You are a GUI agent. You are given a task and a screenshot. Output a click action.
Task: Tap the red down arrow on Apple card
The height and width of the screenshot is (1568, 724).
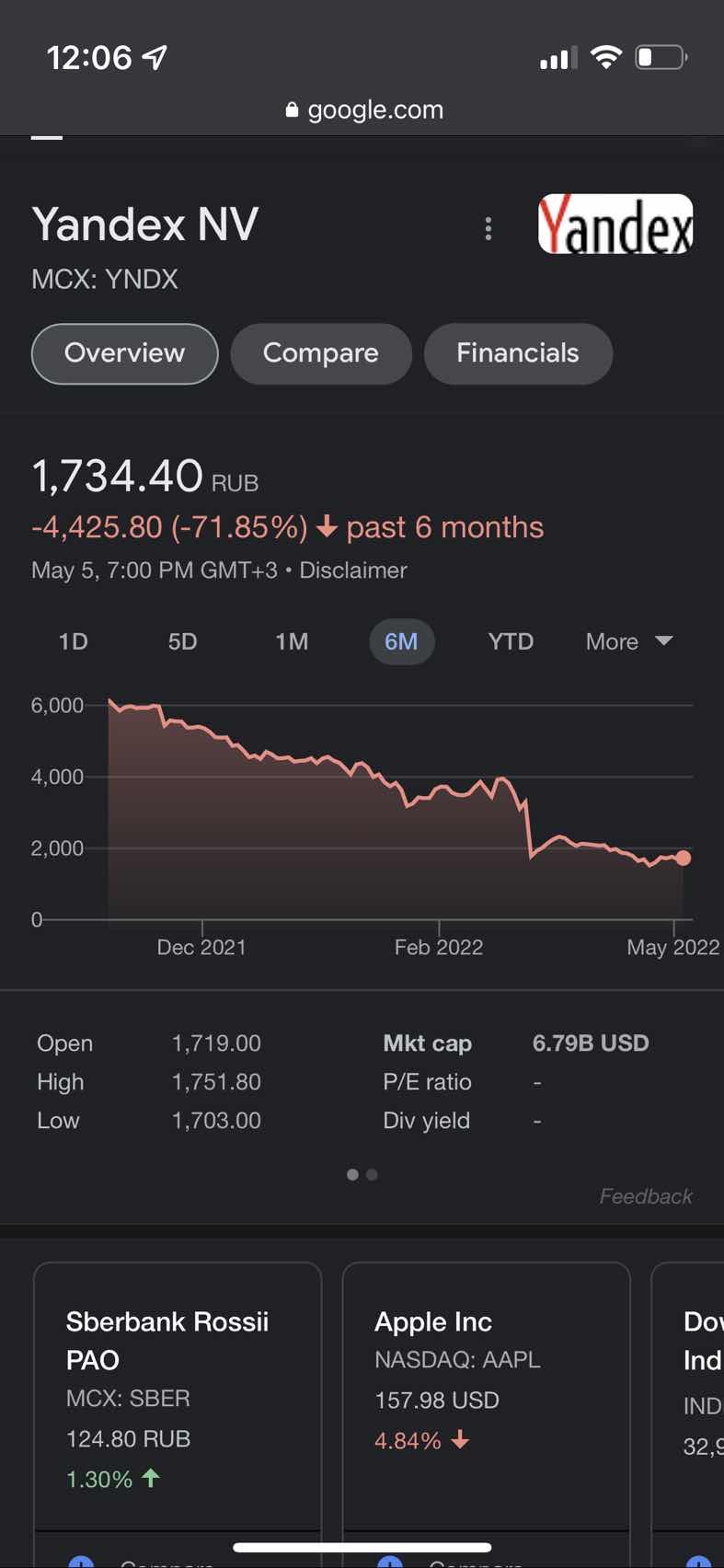460,1439
